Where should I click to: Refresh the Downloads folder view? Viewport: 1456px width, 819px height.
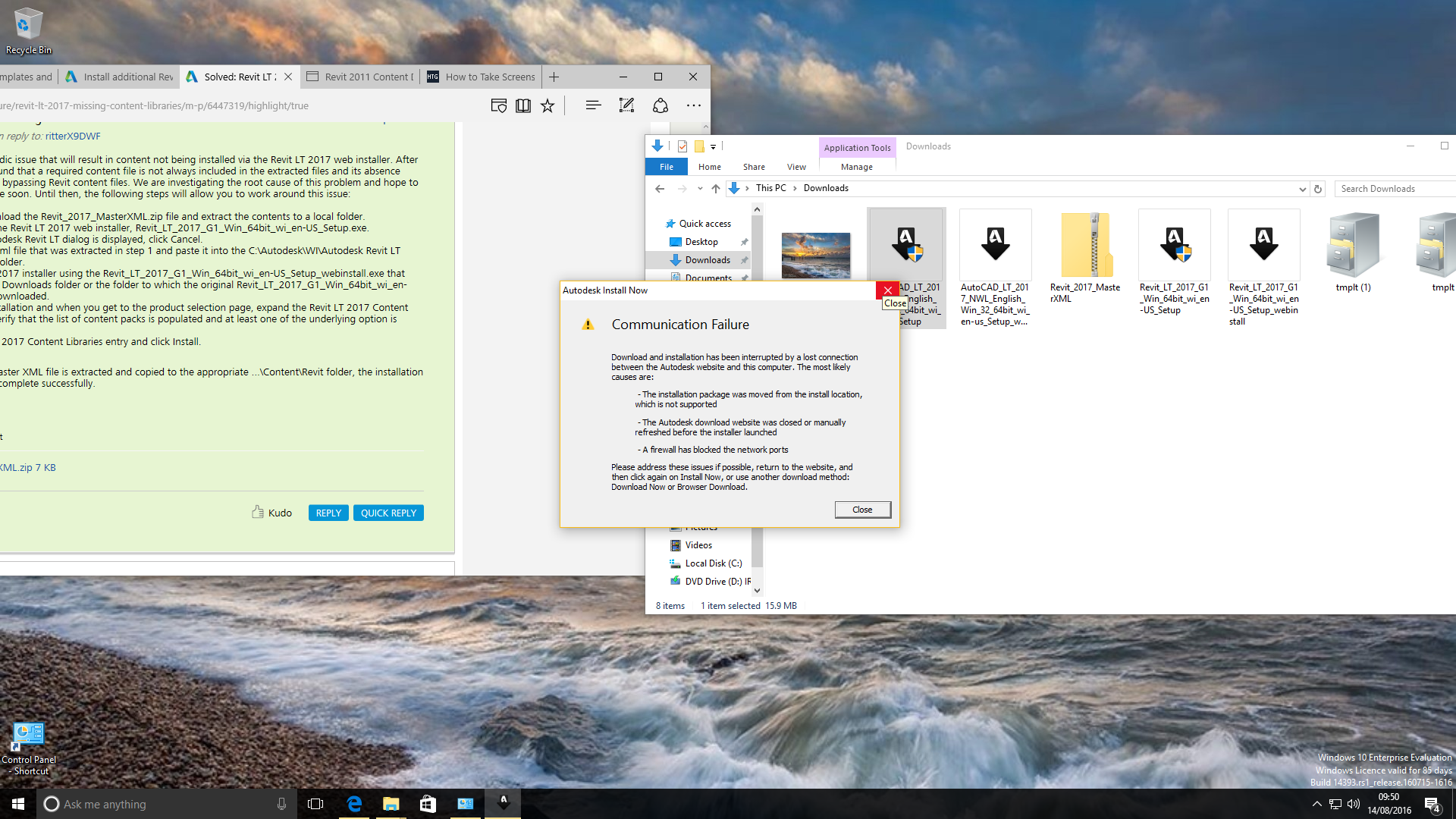click(x=1318, y=189)
